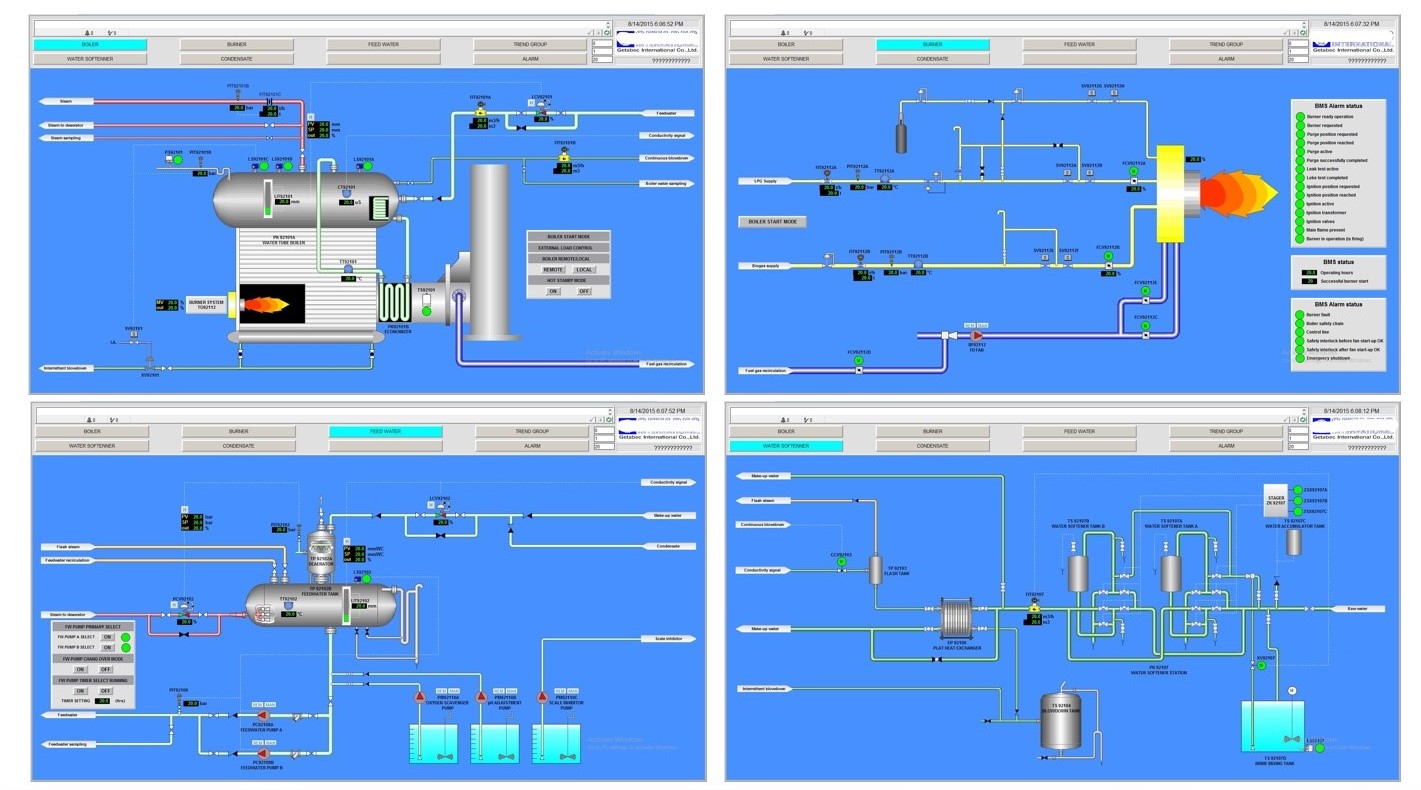Click brine mixing tank on Water Softener screen
The height and width of the screenshot is (790, 1421).
(1273, 726)
